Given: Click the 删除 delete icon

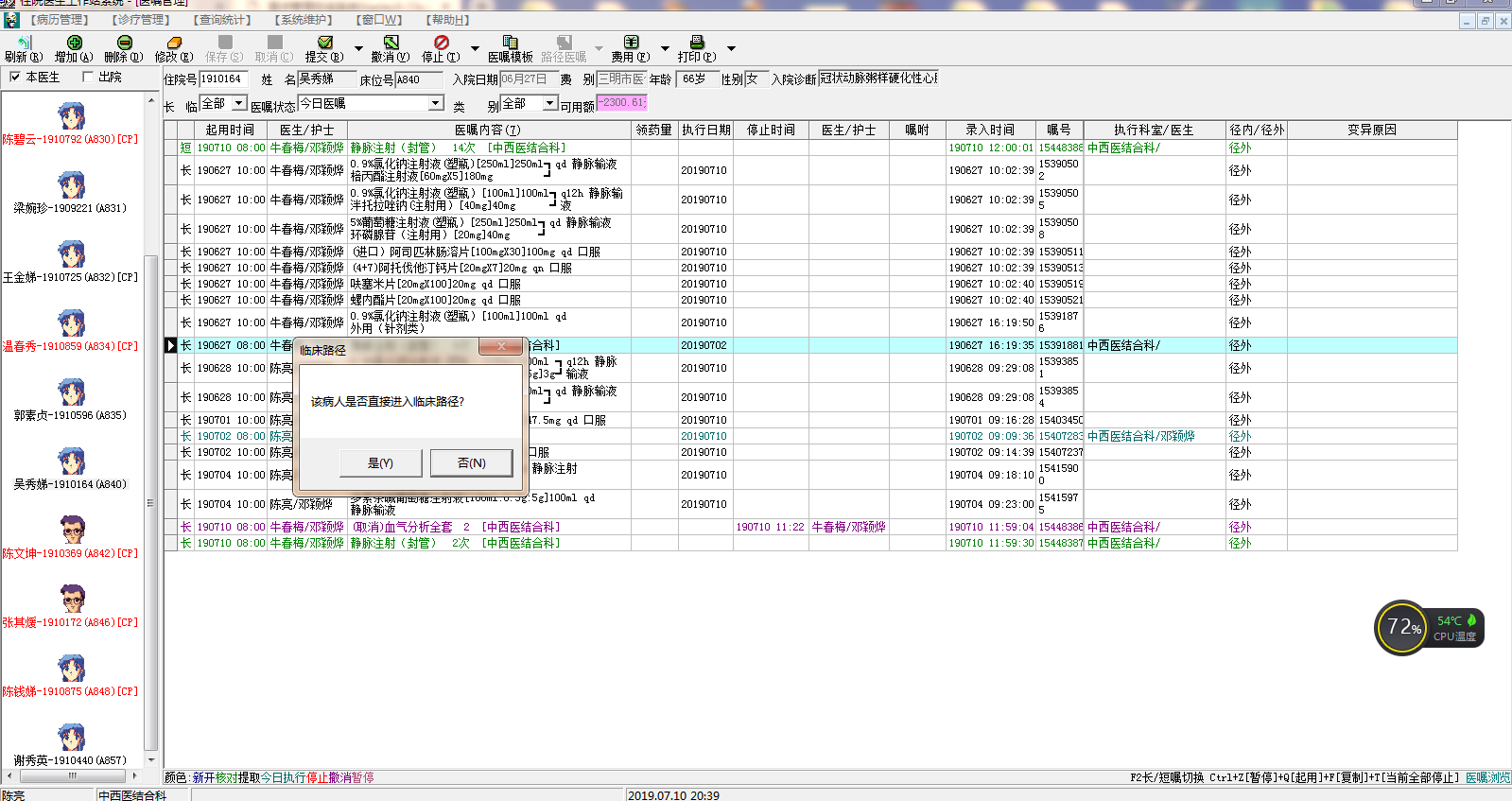Looking at the screenshot, I should (x=124, y=43).
